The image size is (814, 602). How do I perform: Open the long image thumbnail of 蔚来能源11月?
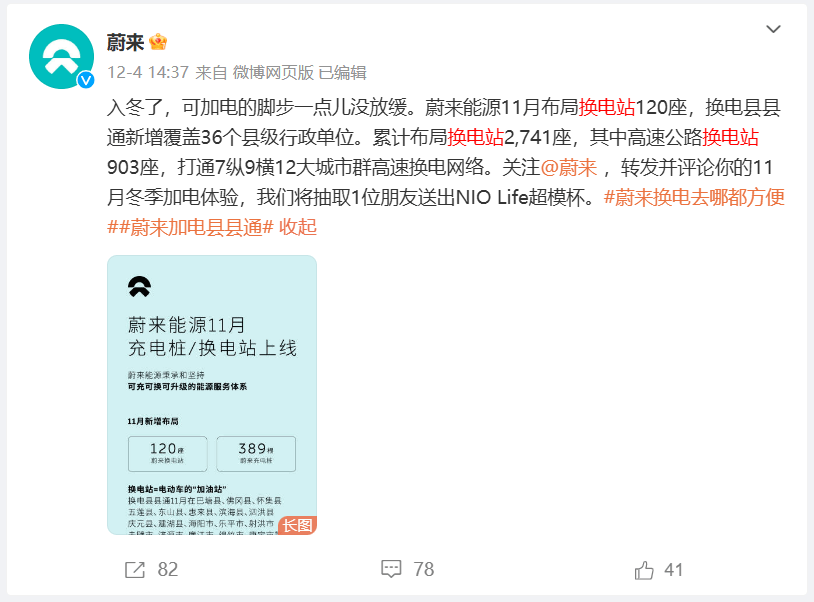coord(212,395)
